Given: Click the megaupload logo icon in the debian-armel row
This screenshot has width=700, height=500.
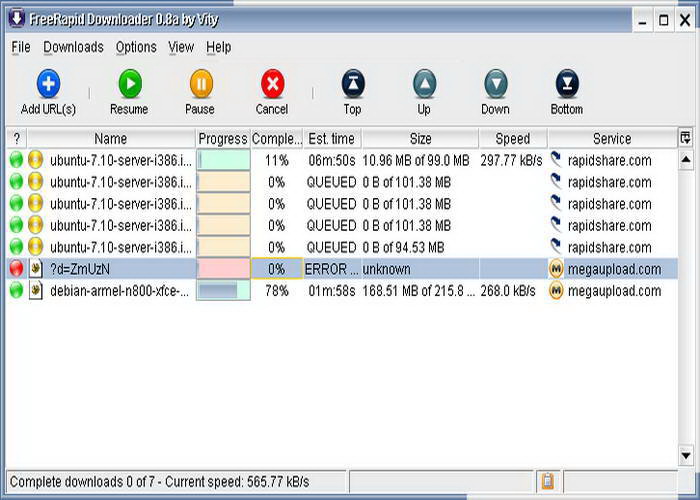Looking at the screenshot, I should pyautogui.click(x=556, y=291).
